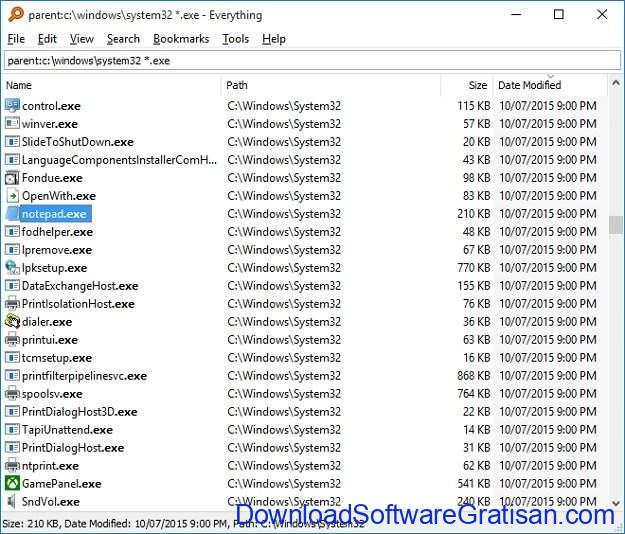The width and height of the screenshot is (625, 534).
Task: Click the PrintDialogHost.exe file icon
Action: pos(12,448)
